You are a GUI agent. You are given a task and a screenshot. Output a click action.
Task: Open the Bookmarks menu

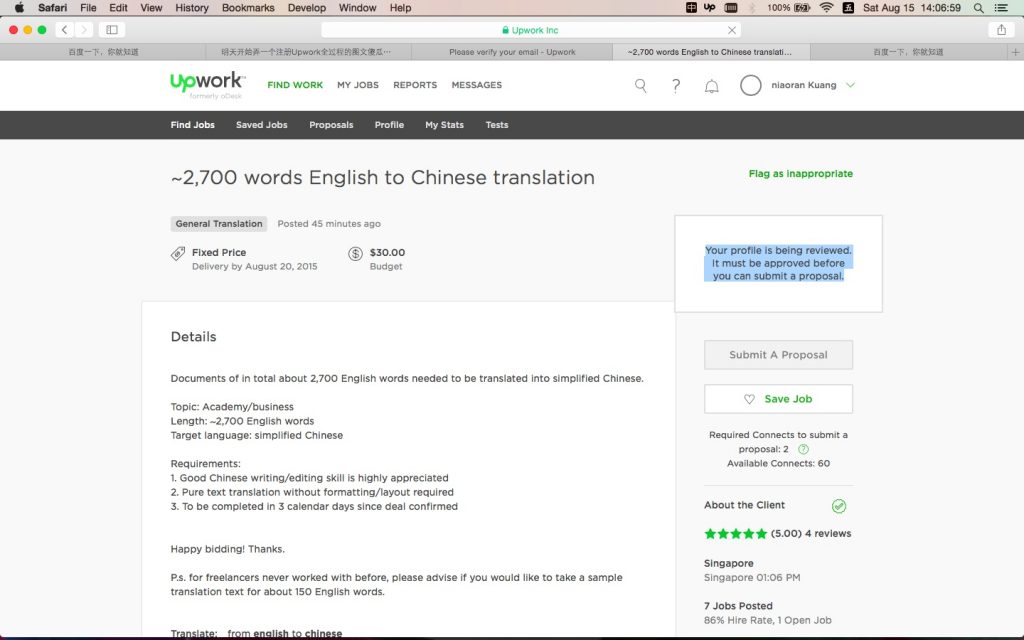click(x=248, y=8)
